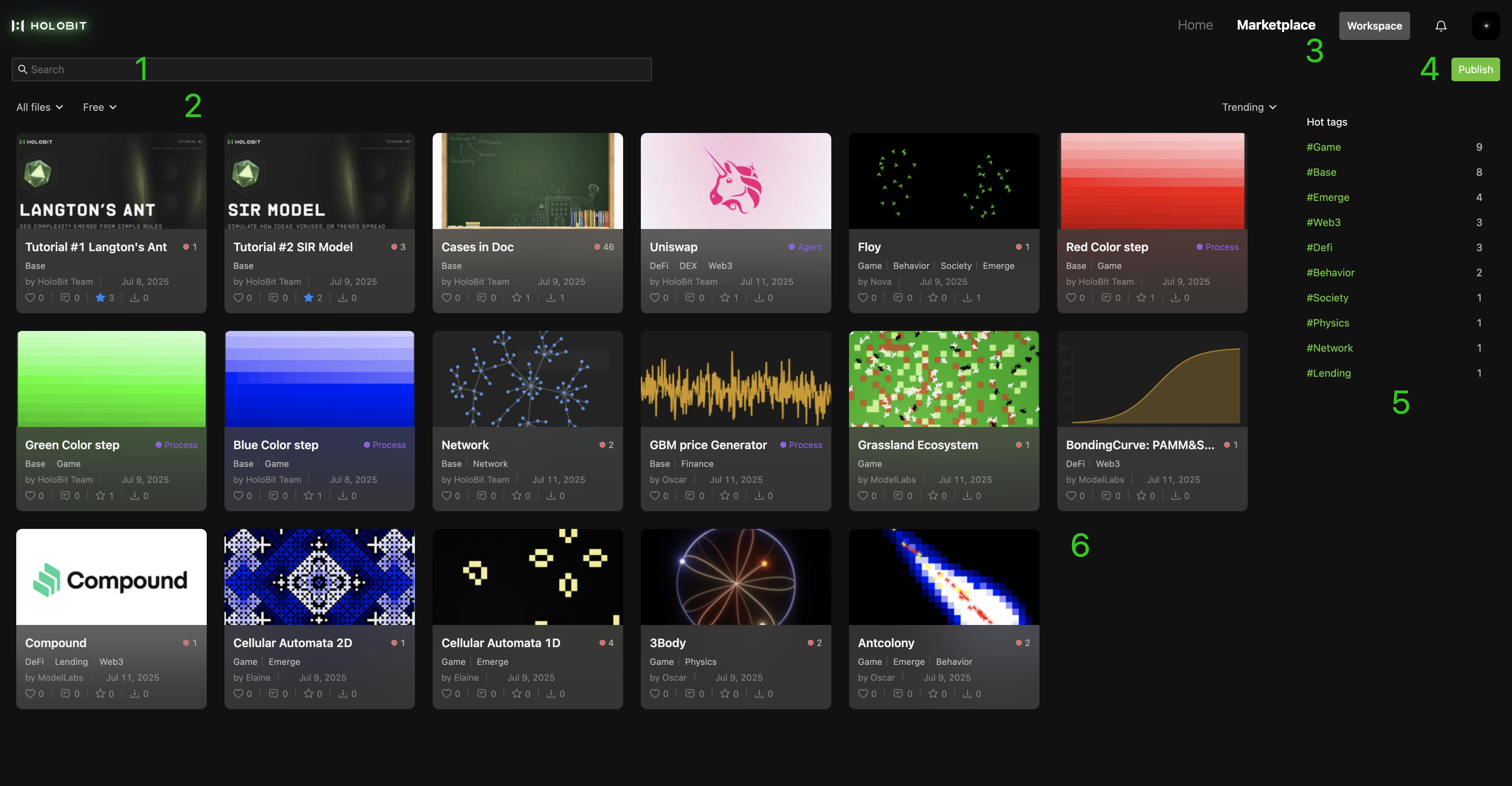Click download icon on Antcolony card
The width and height of the screenshot is (1512, 786).
pos(967,694)
